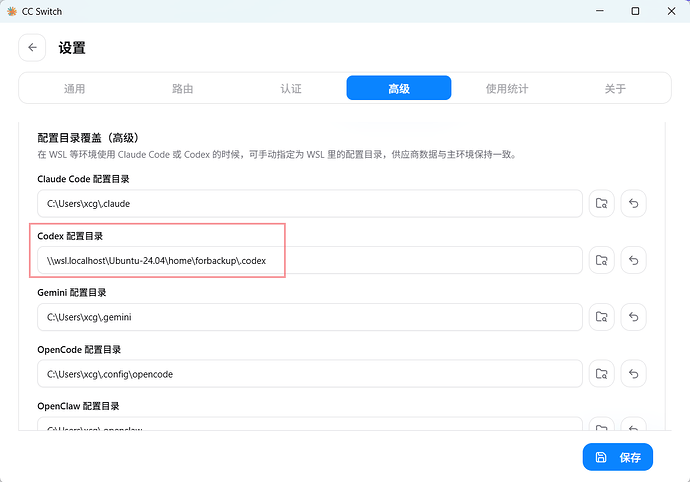Screen dimensions: 690x482
Task: Browse folder for OpenCode config directory
Action: click(x=601, y=374)
